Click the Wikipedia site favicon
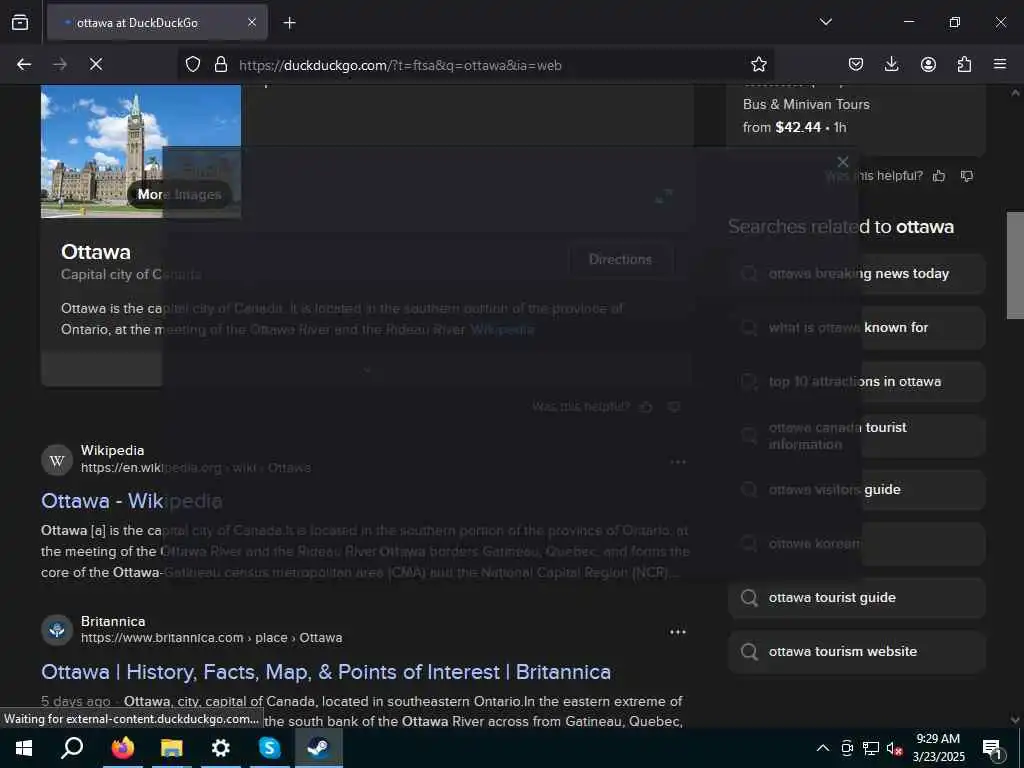This screenshot has width=1024, height=768. 57,460
